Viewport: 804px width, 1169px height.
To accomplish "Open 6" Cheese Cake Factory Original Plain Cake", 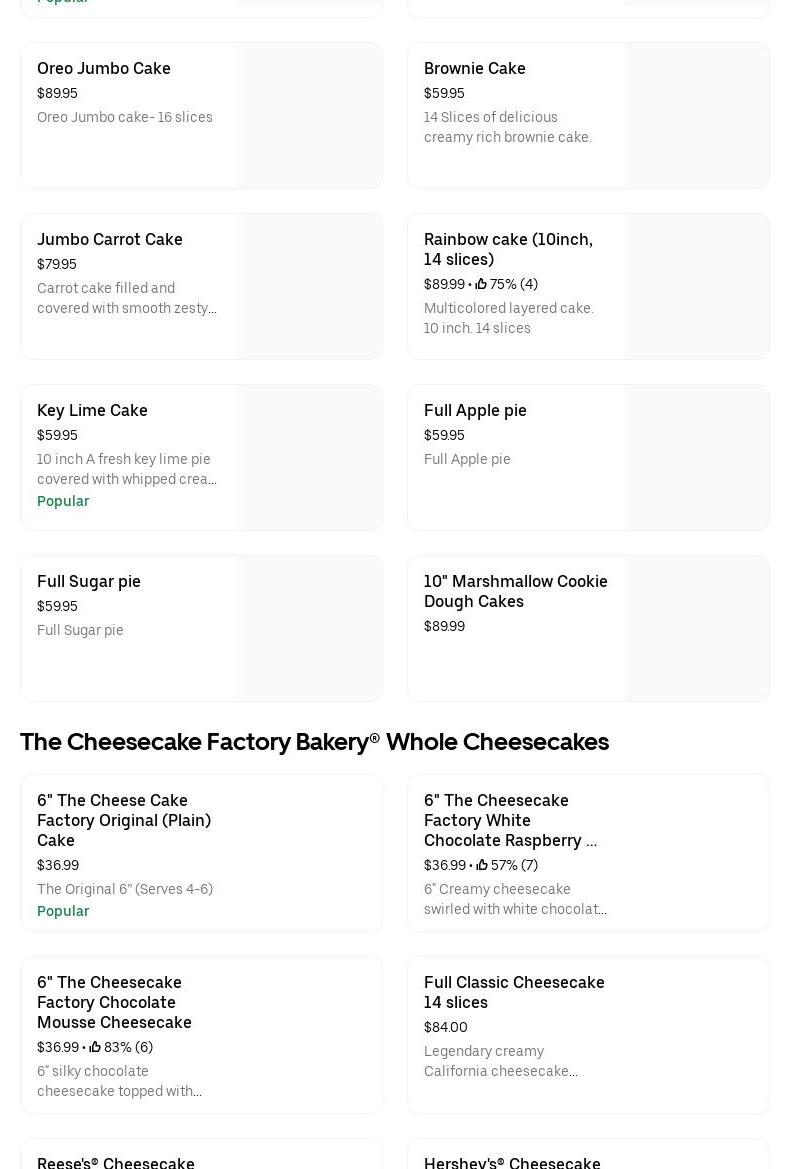I will (x=124, y=820).
